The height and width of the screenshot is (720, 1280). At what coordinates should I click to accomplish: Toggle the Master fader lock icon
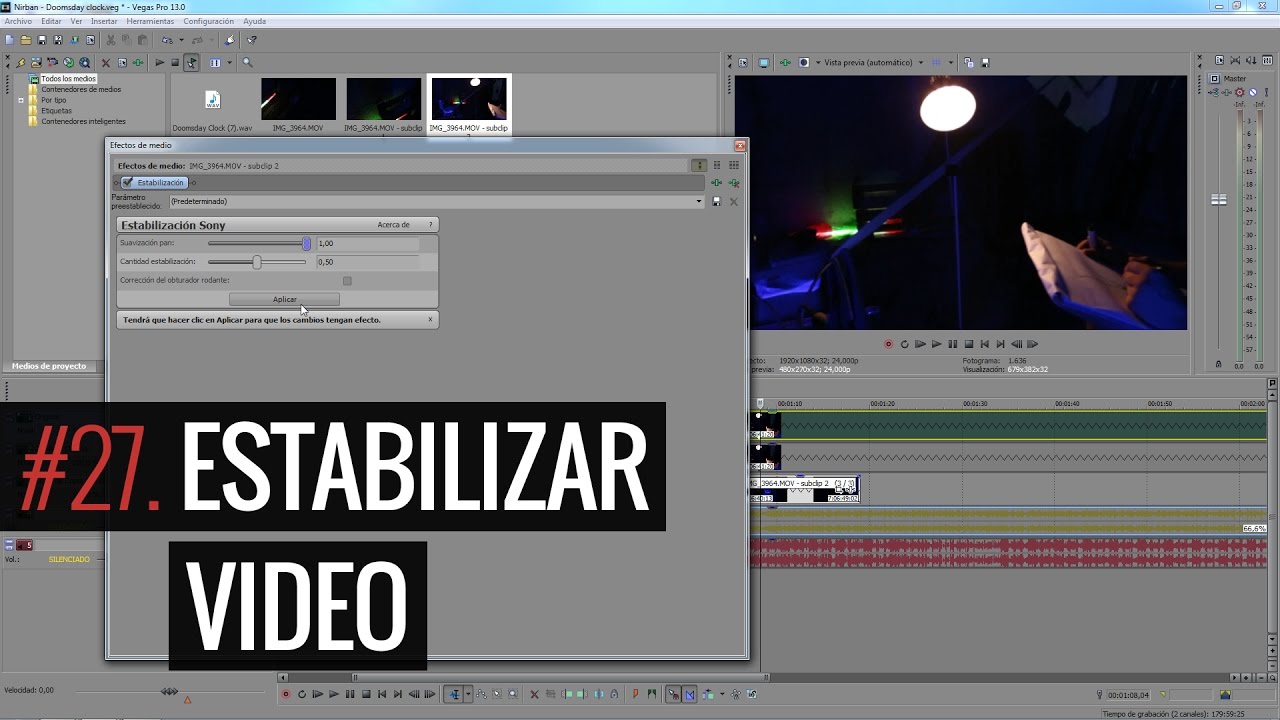tap(1219, 364)
